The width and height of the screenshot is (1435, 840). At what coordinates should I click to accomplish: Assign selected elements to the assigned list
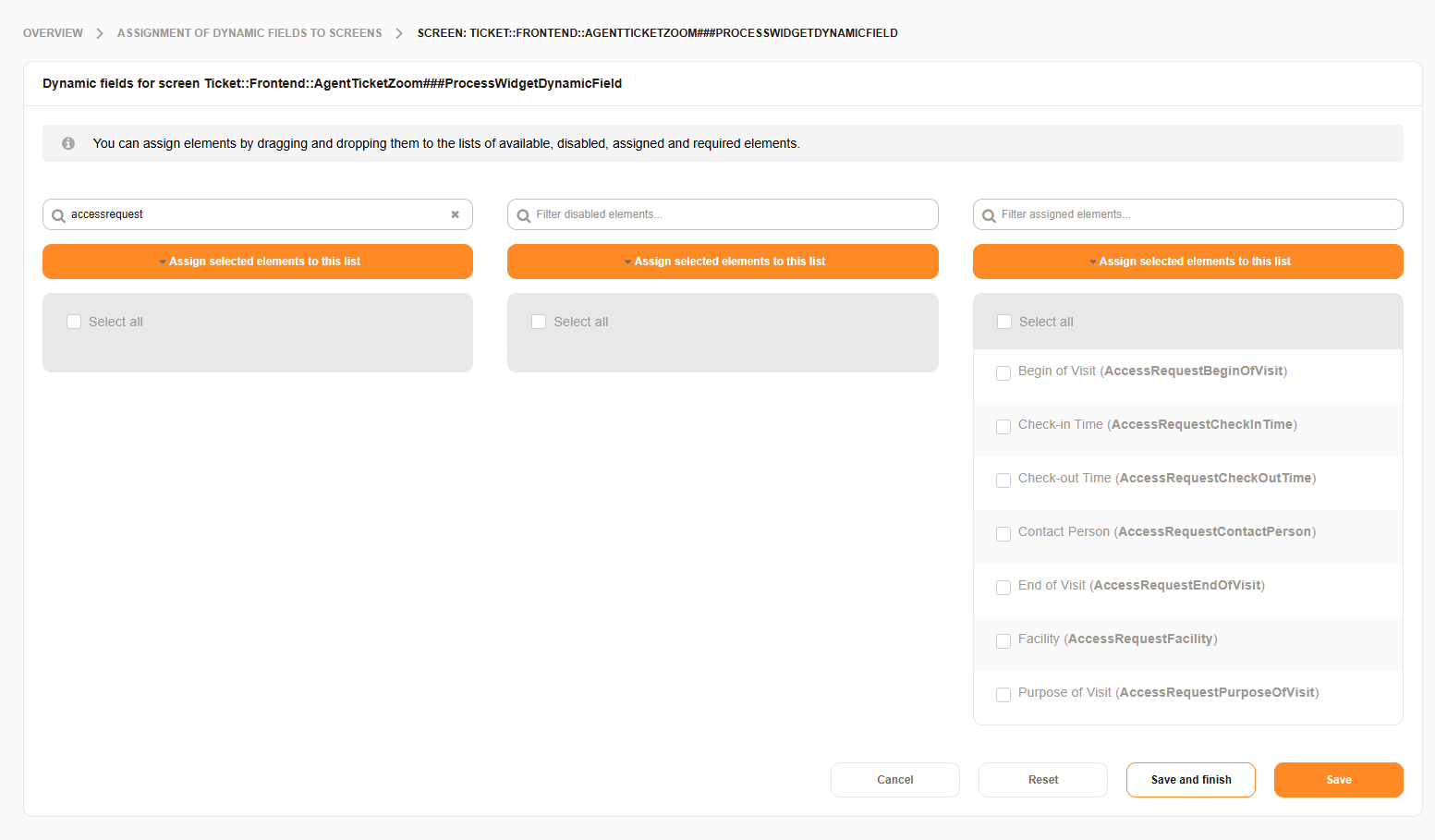(x=1187, y=262)
